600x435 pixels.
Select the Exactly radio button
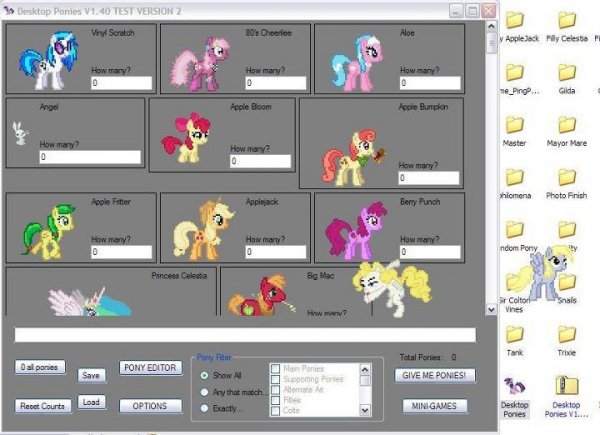pos(204,408)
